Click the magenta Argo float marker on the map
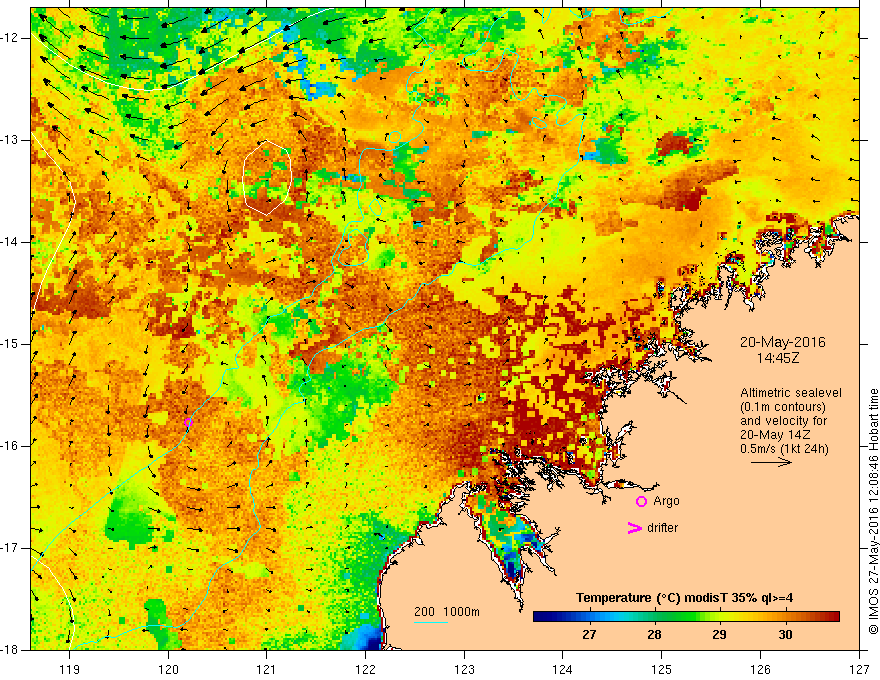The height and width of the screenshot is (680, 880). click(x=188, y=422)
